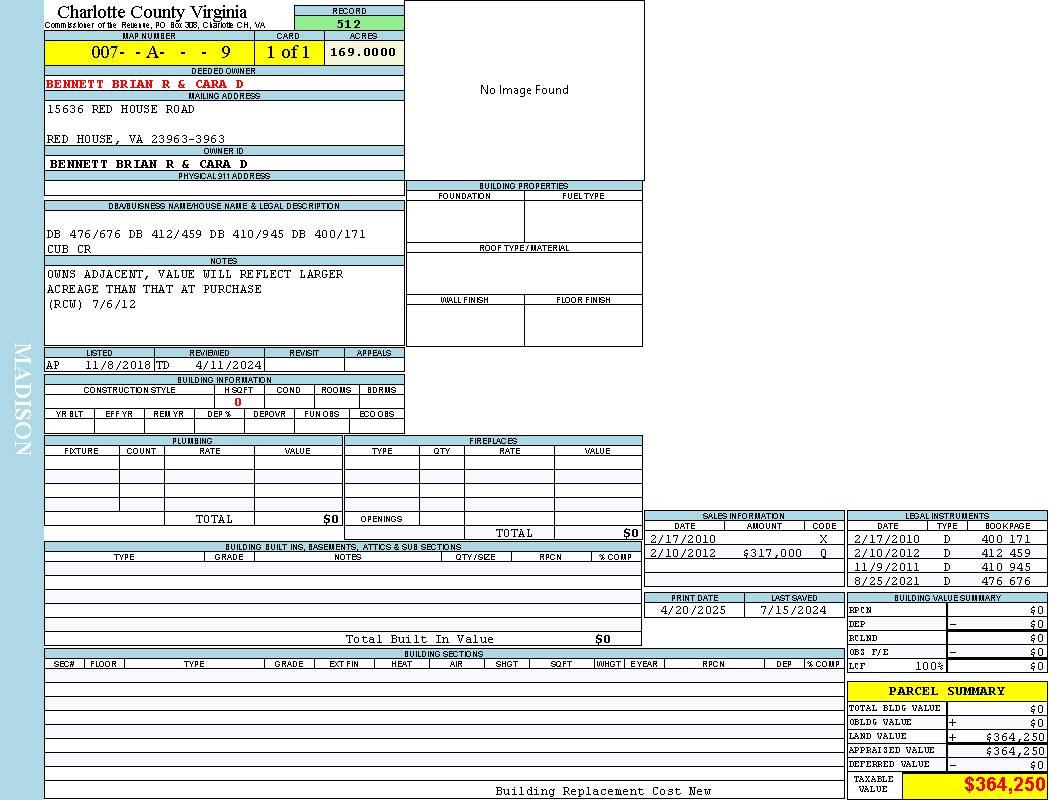Image resolution: width=1050 pixels, height=800 pixels.
Task: Click the red H SQFT value 0
Action: [238, 402]
